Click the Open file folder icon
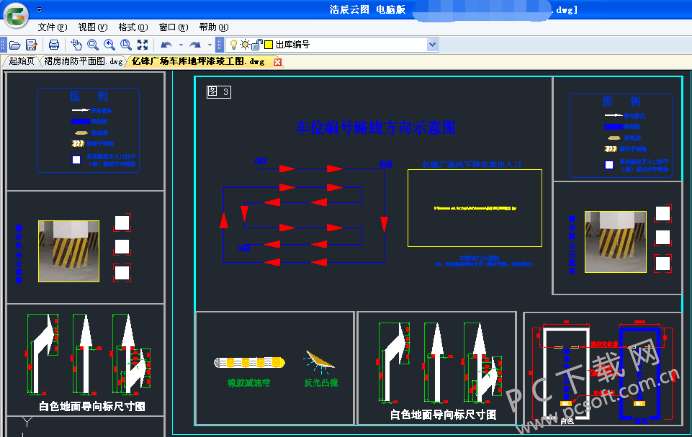Viewport: 692px width, 437px height. click(x=15, y=45)
